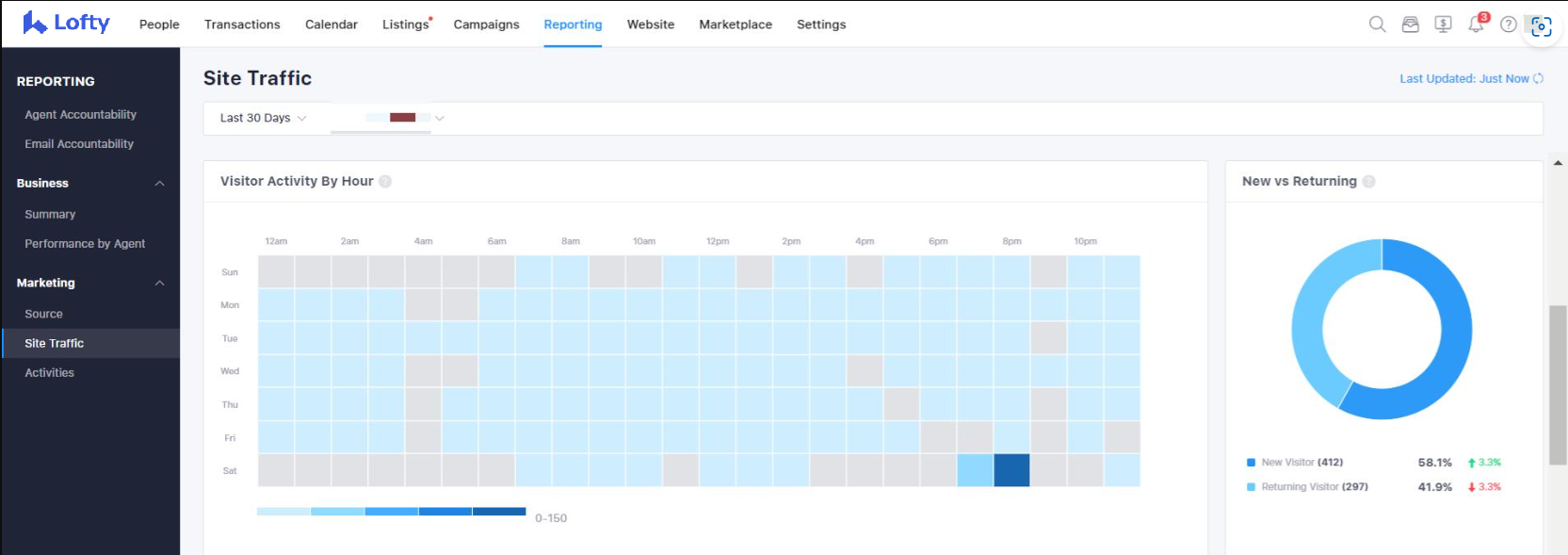Click the 12am column label

[x=276, y=242]
